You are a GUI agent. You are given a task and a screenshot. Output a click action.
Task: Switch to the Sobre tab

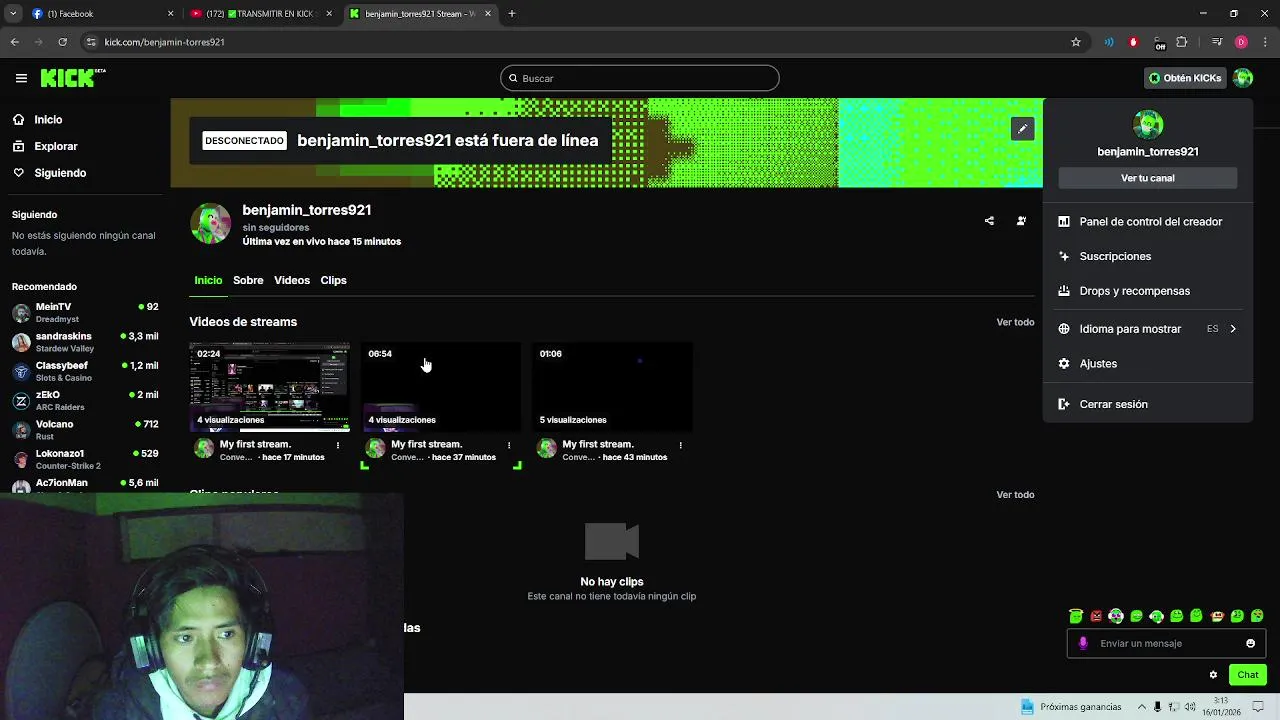click(x=248, y=280)
